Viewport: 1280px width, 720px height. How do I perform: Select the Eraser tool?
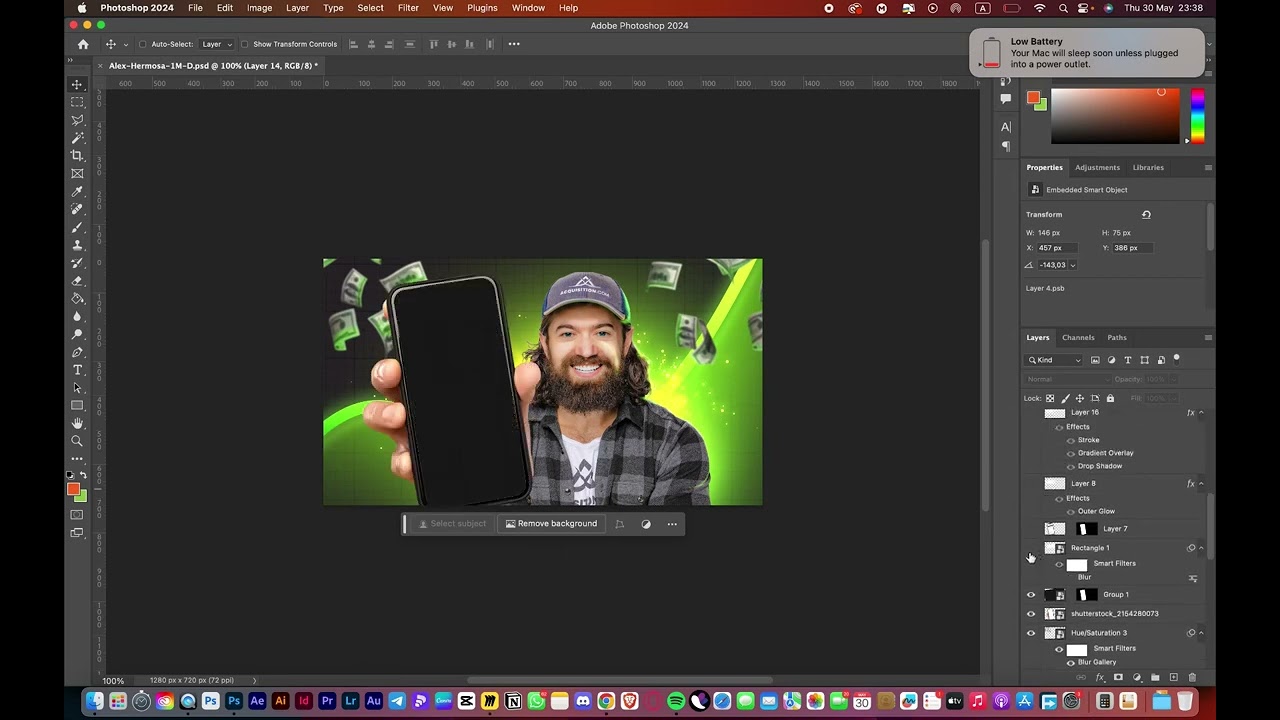coord(77,281)
